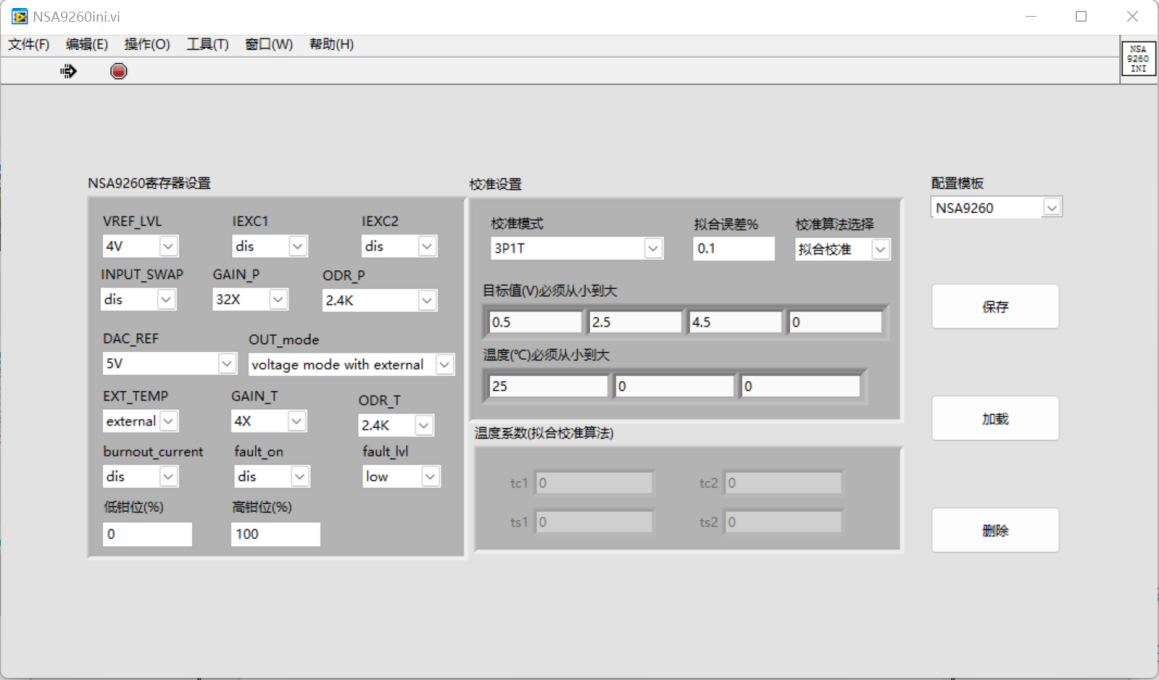Click the 加载 button
The image size is (1159, 680).
[995, 419]
